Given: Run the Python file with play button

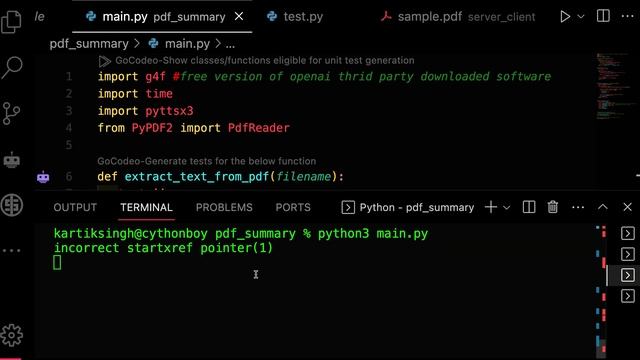Looking at the screenshot, I should tap(565, 16).
